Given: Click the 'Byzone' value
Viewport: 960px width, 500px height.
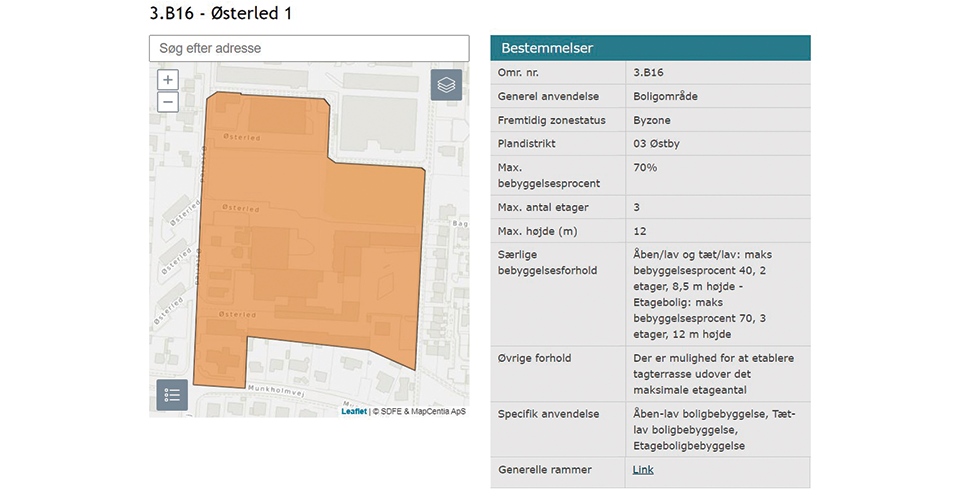Looking at the screenshot, I should tap(652, 120).
